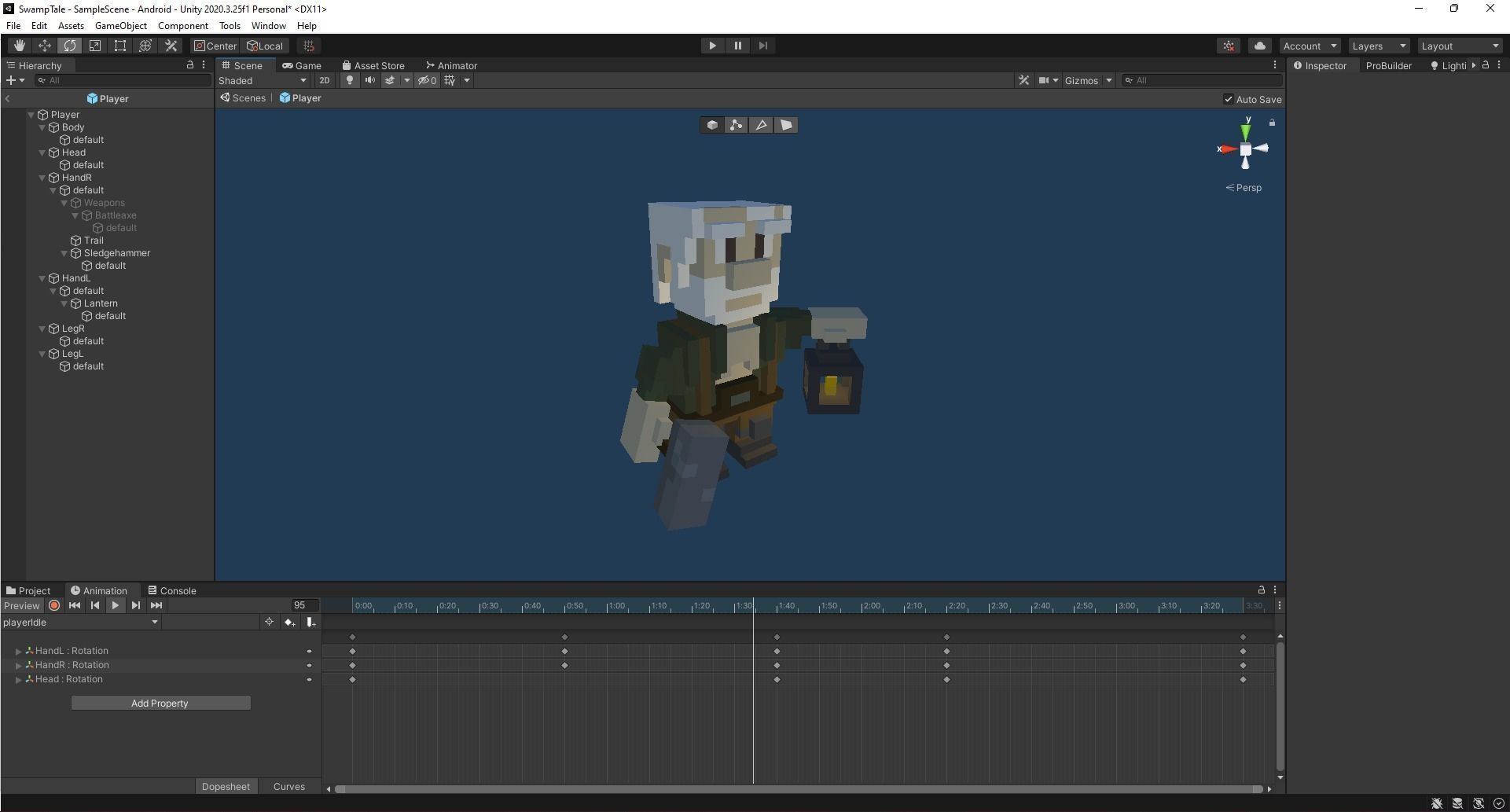Collapse the Lantern hierarchy node
This screenshot has height=812, width=1510.
[x=64, y=303]
